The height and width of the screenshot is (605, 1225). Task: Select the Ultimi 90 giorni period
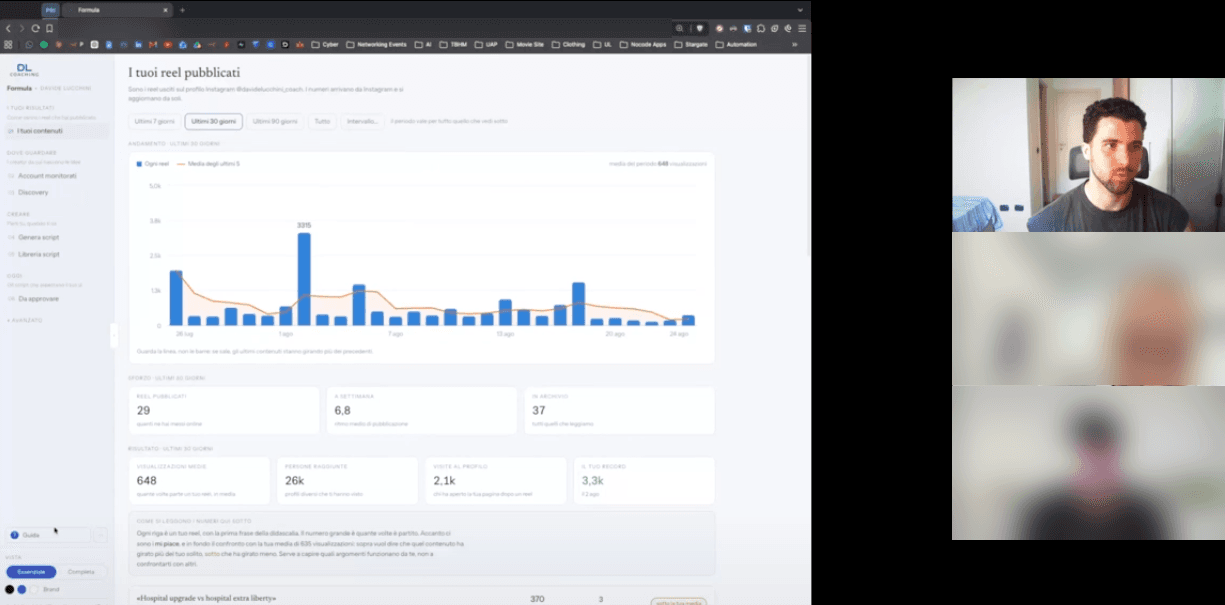coord(275,121)
